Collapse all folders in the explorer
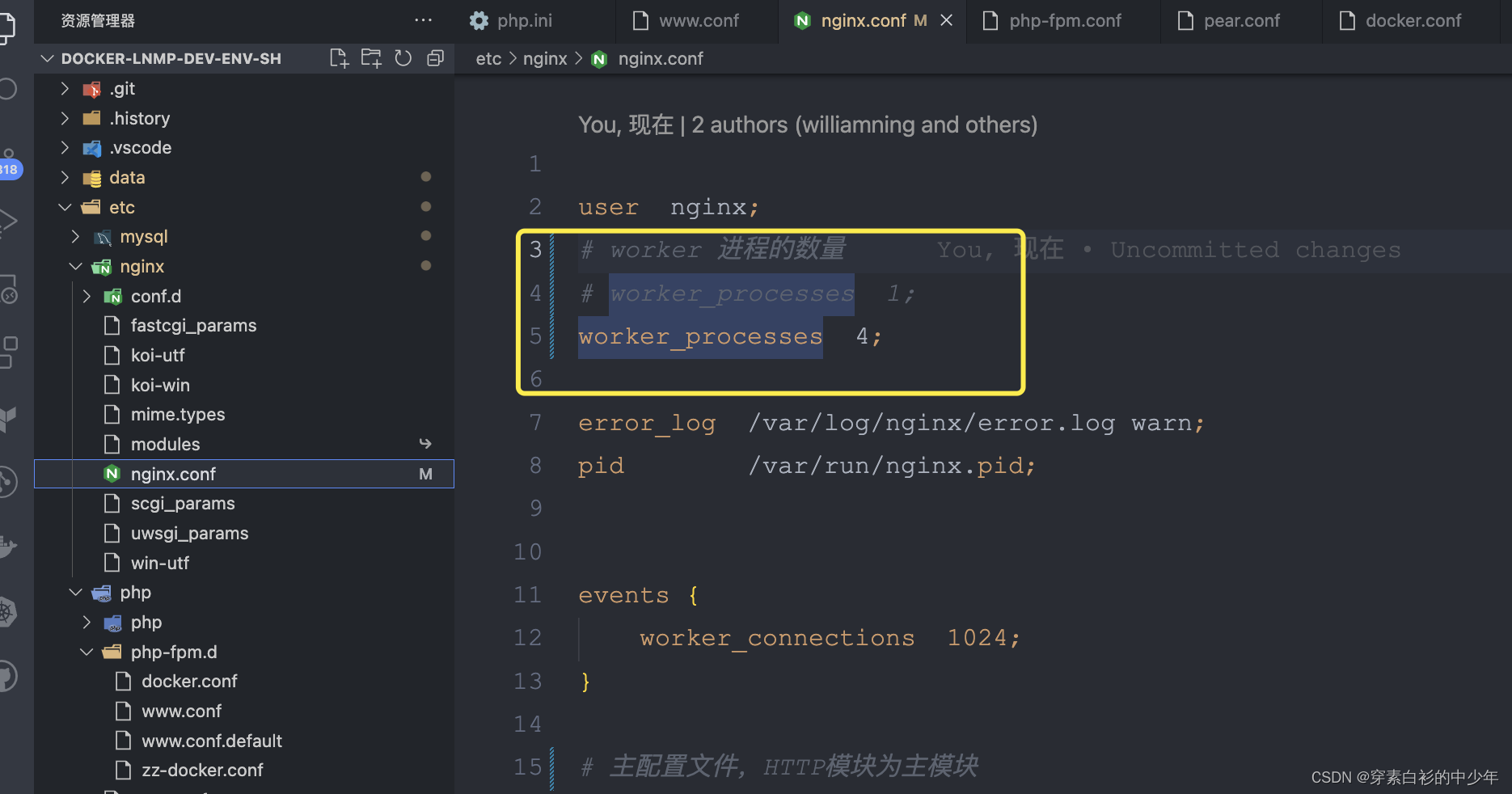The height and width of the screenshot is (794, 1512). pos(435,58)
